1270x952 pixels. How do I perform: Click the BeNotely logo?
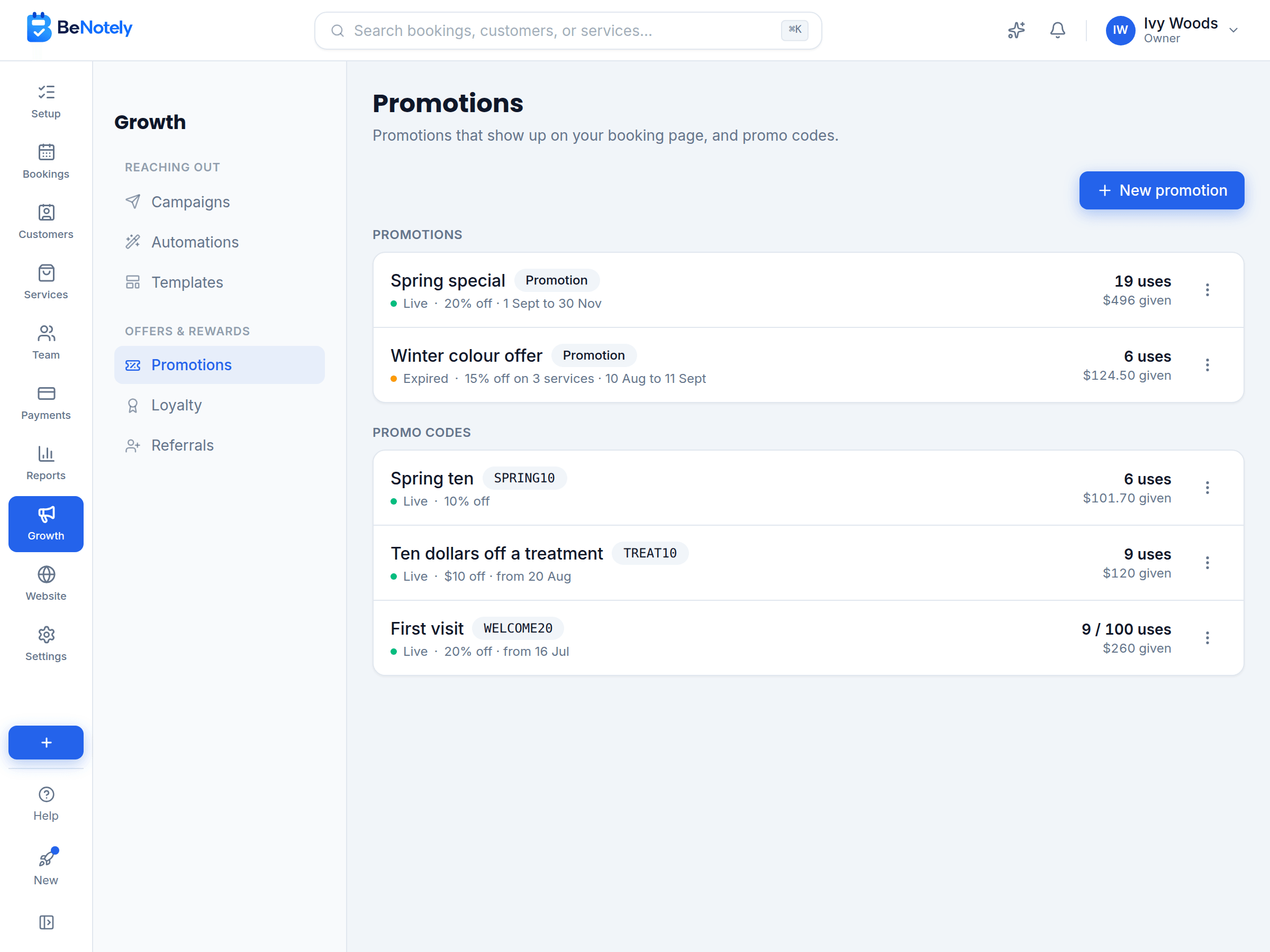79,28
